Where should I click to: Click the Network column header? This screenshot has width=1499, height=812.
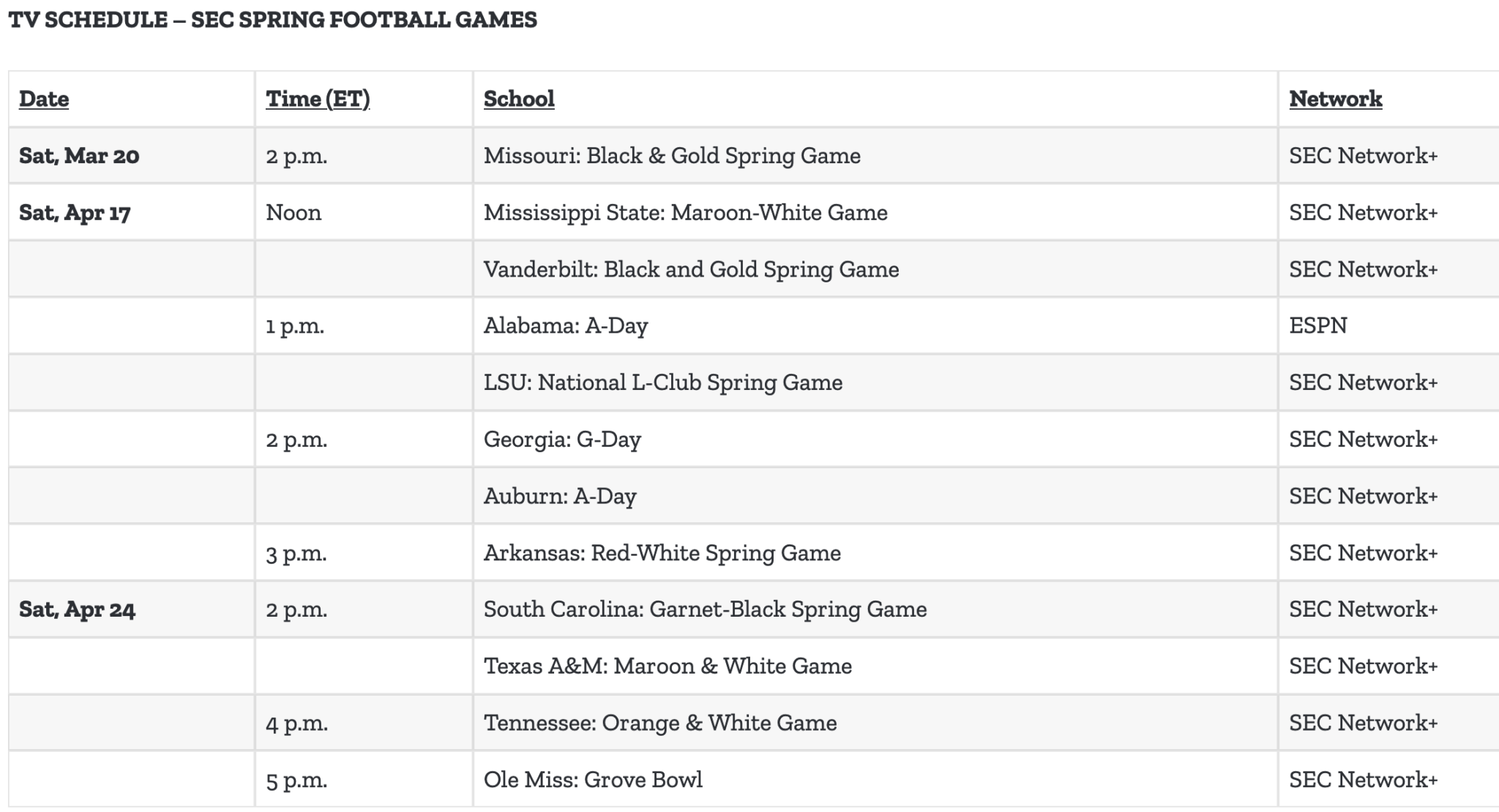[x=1335, y=99]
